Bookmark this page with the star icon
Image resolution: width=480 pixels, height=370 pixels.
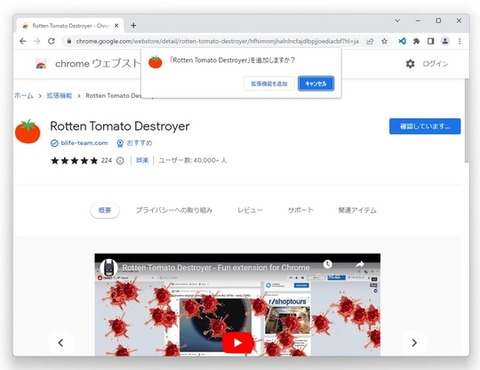[384, 41]
